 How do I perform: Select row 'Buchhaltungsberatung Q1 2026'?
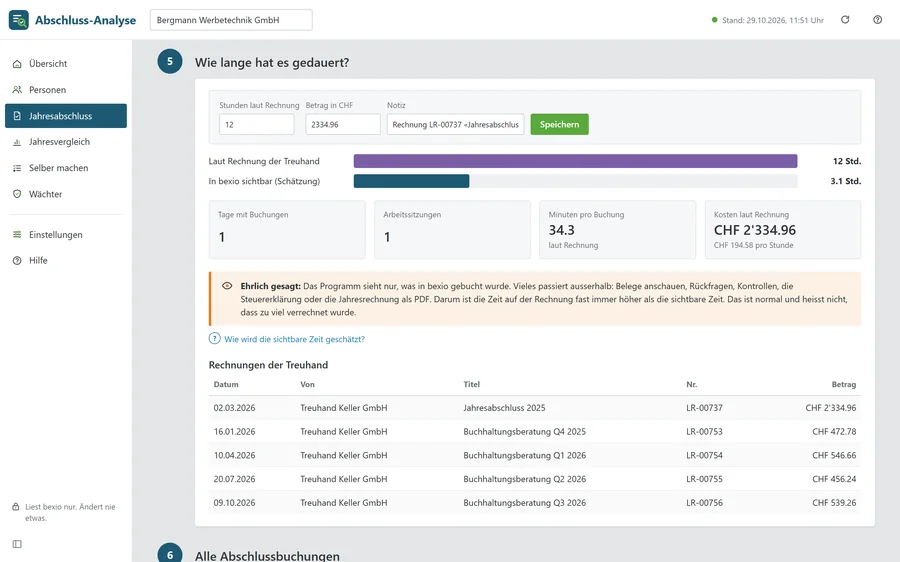(x=535, y=455)
